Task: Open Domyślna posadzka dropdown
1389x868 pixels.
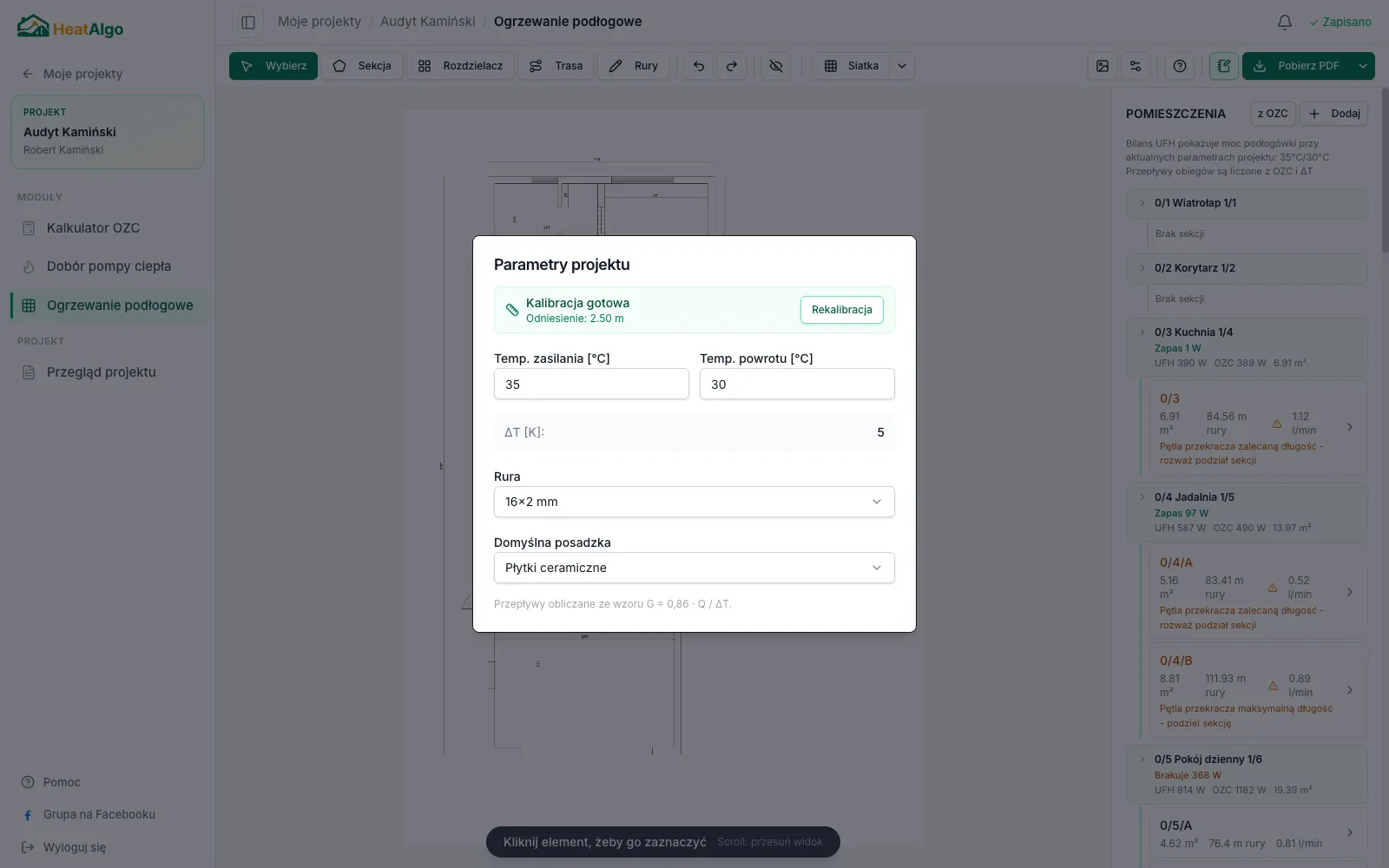Action: (x=694, y=568)
